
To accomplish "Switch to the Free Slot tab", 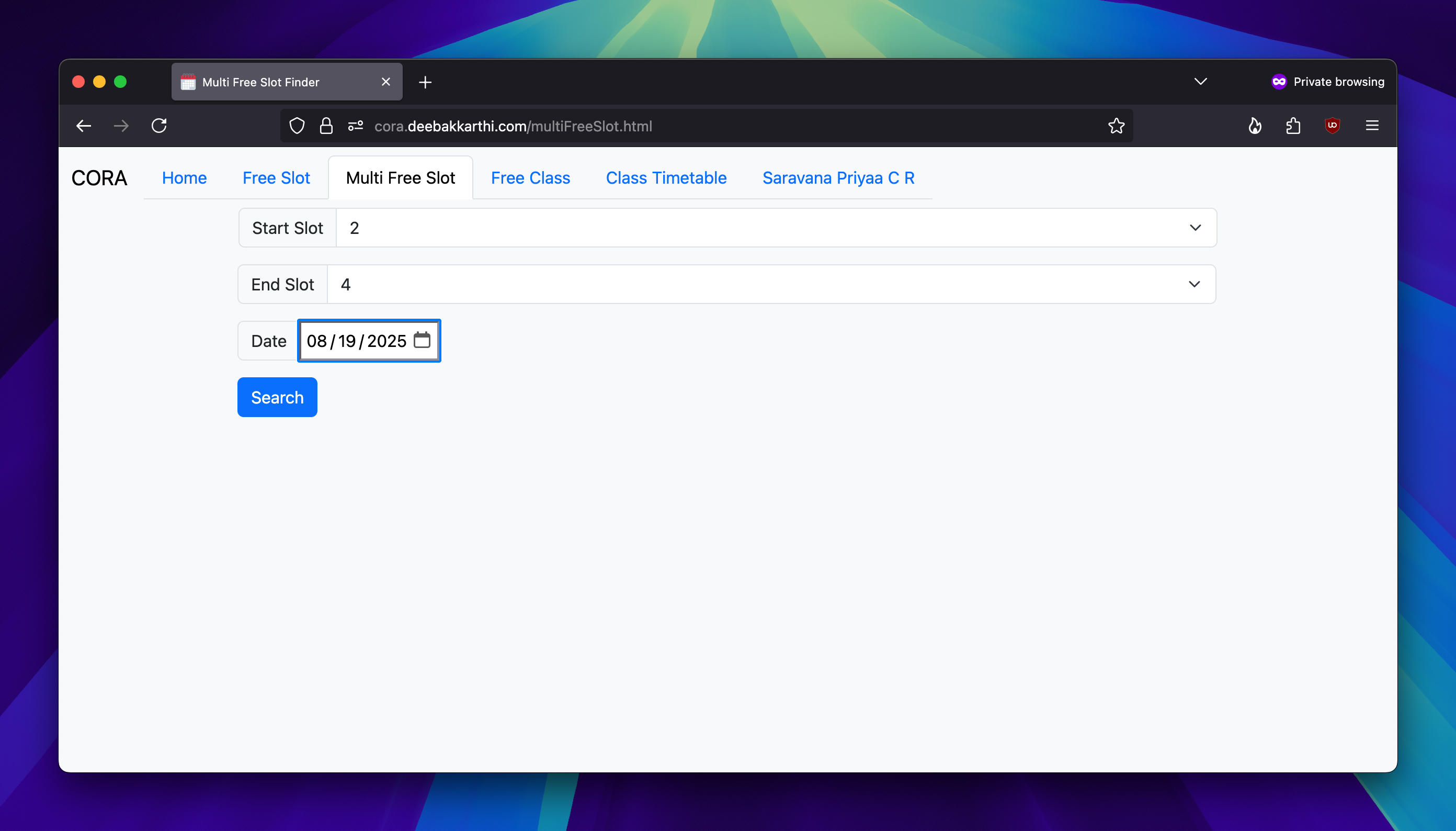I will pyautogui.click(x=276, y=178).
